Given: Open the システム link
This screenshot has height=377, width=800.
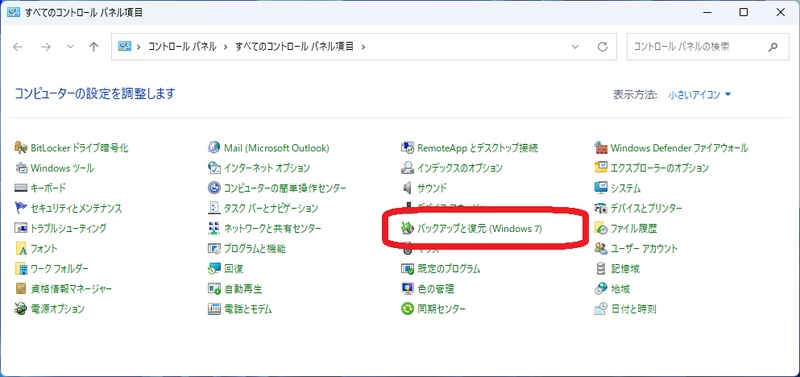Looking at the screenshot, I should pyautogui.click(x=626, y=188).
